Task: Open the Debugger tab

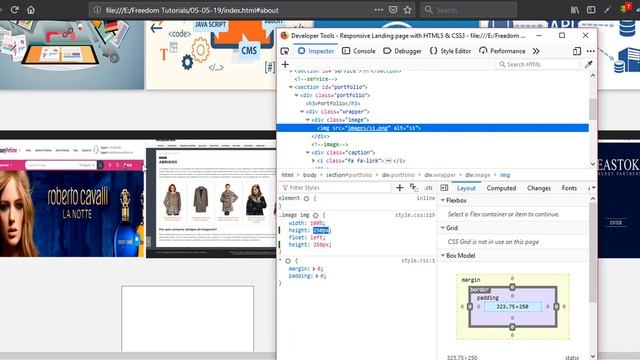Action: click(x=402, y=51)
